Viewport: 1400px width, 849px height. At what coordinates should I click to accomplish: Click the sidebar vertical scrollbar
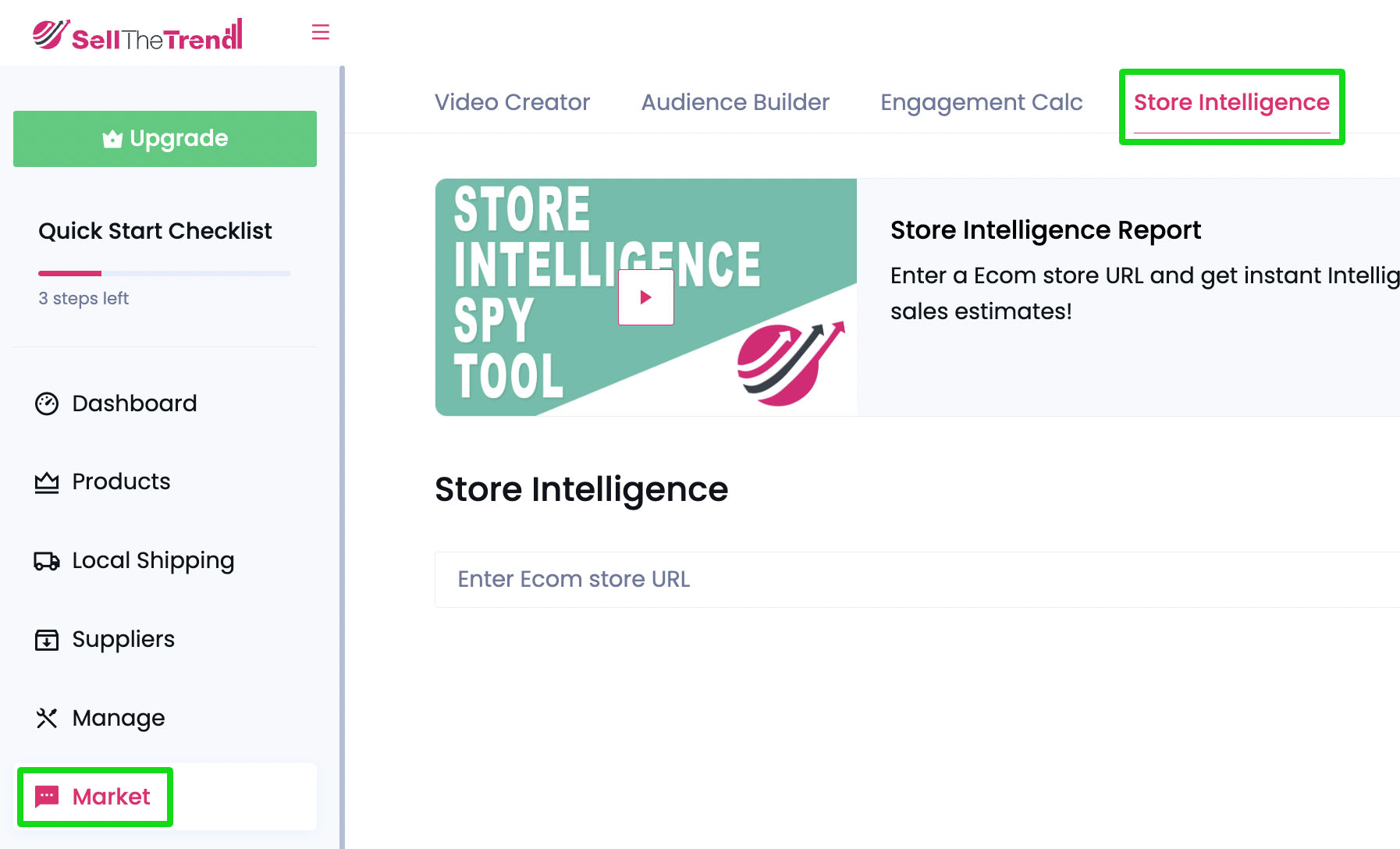click(x=342, y=457)
